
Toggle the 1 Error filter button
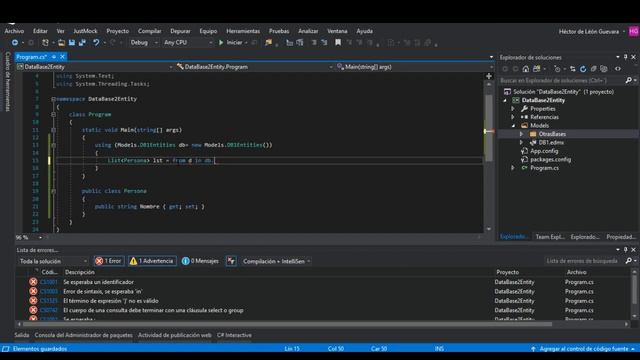pyautogui.click(x=108, y=261)
